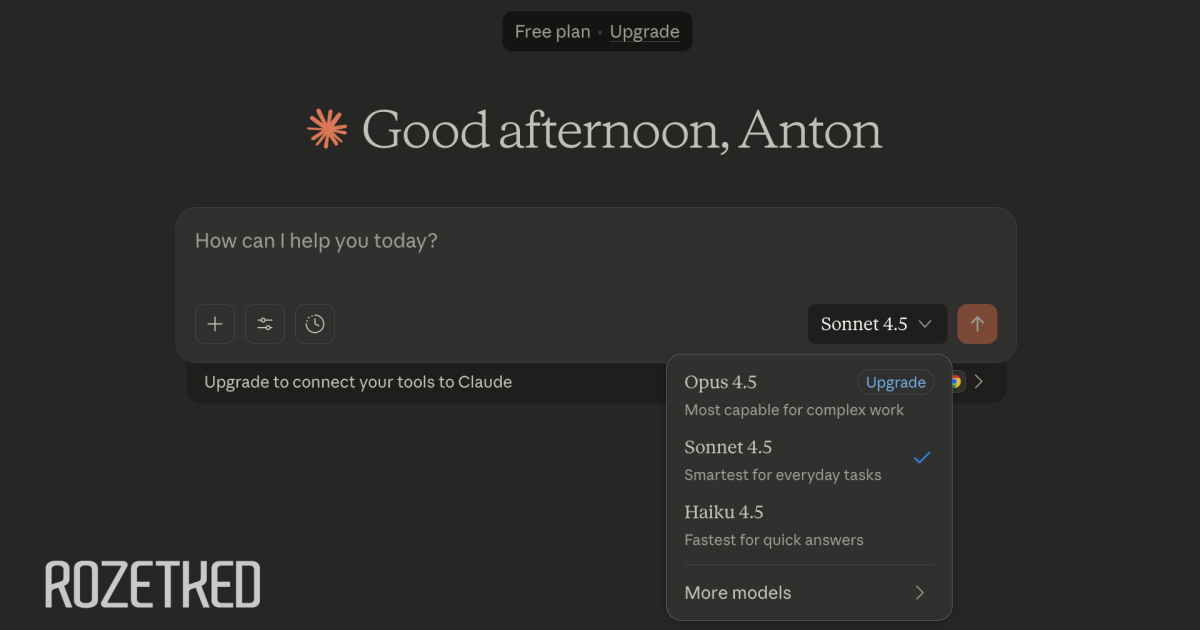Click the Upgrade badge next to Opus 4.5
Screen dimensions: 1200x630
pos(895,382)
